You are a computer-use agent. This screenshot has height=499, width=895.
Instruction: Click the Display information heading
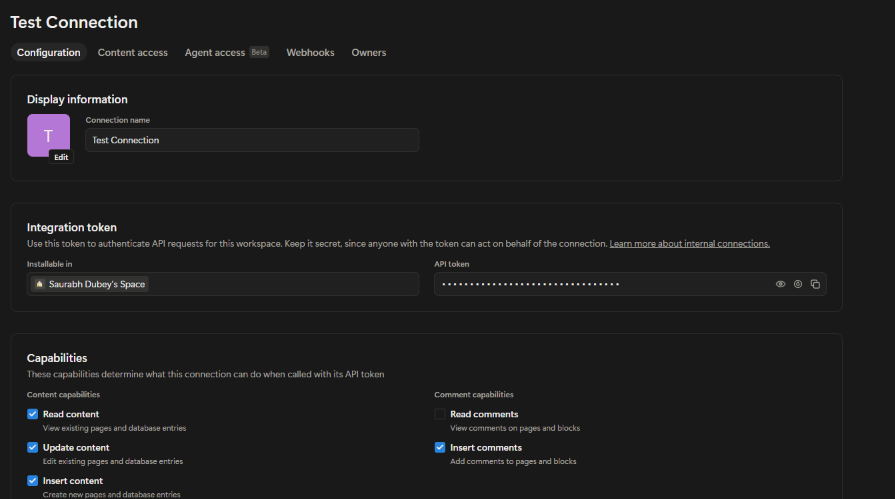click(x=77, y=99)
